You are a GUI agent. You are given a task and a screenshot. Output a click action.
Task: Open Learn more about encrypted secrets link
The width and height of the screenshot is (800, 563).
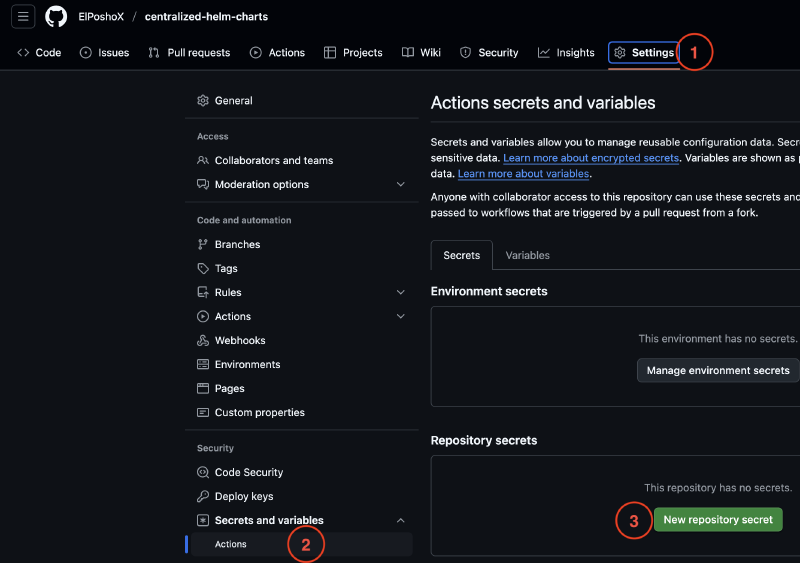(x=591, y=158)
